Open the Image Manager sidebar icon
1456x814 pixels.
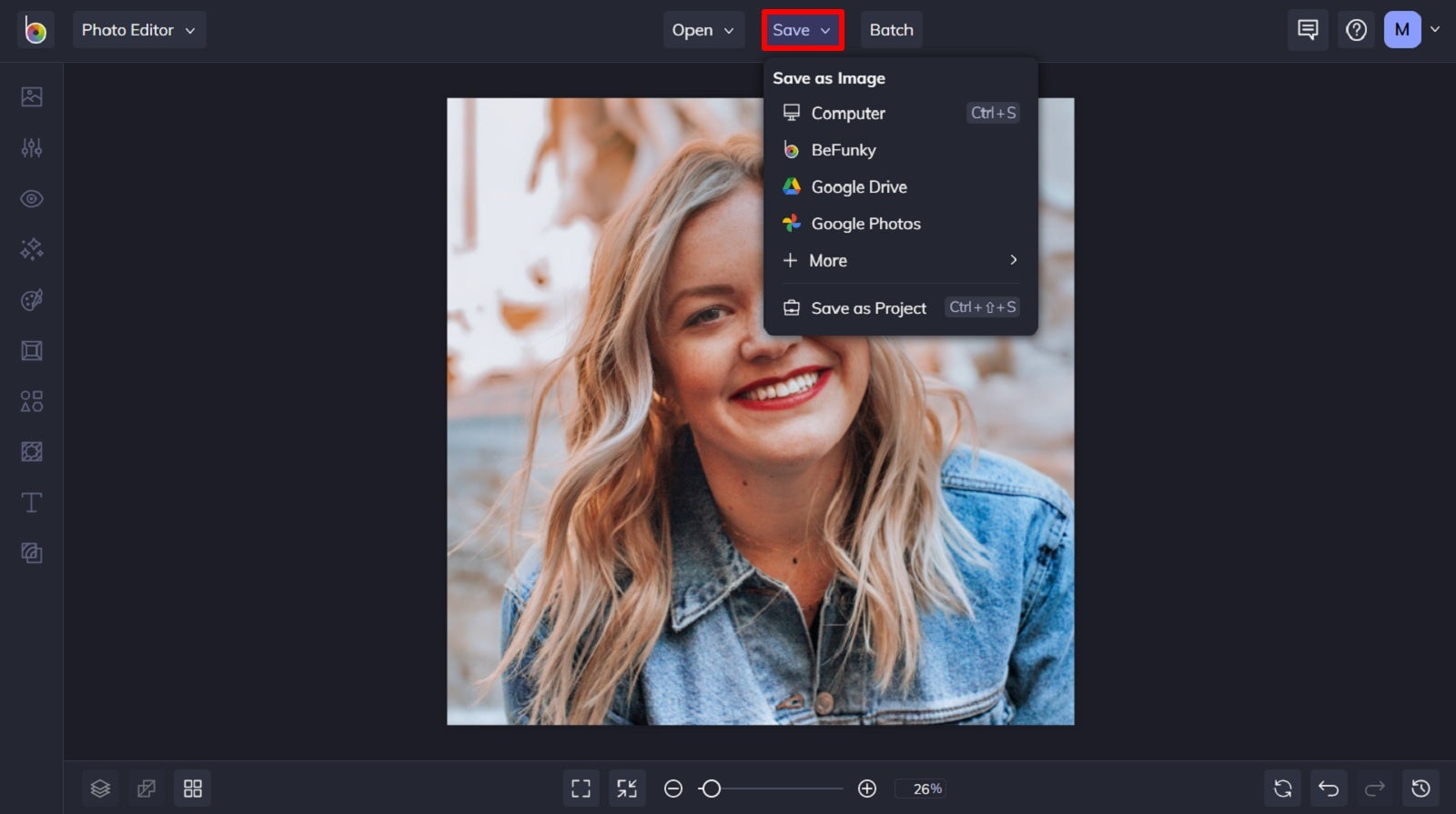(32, 96)
